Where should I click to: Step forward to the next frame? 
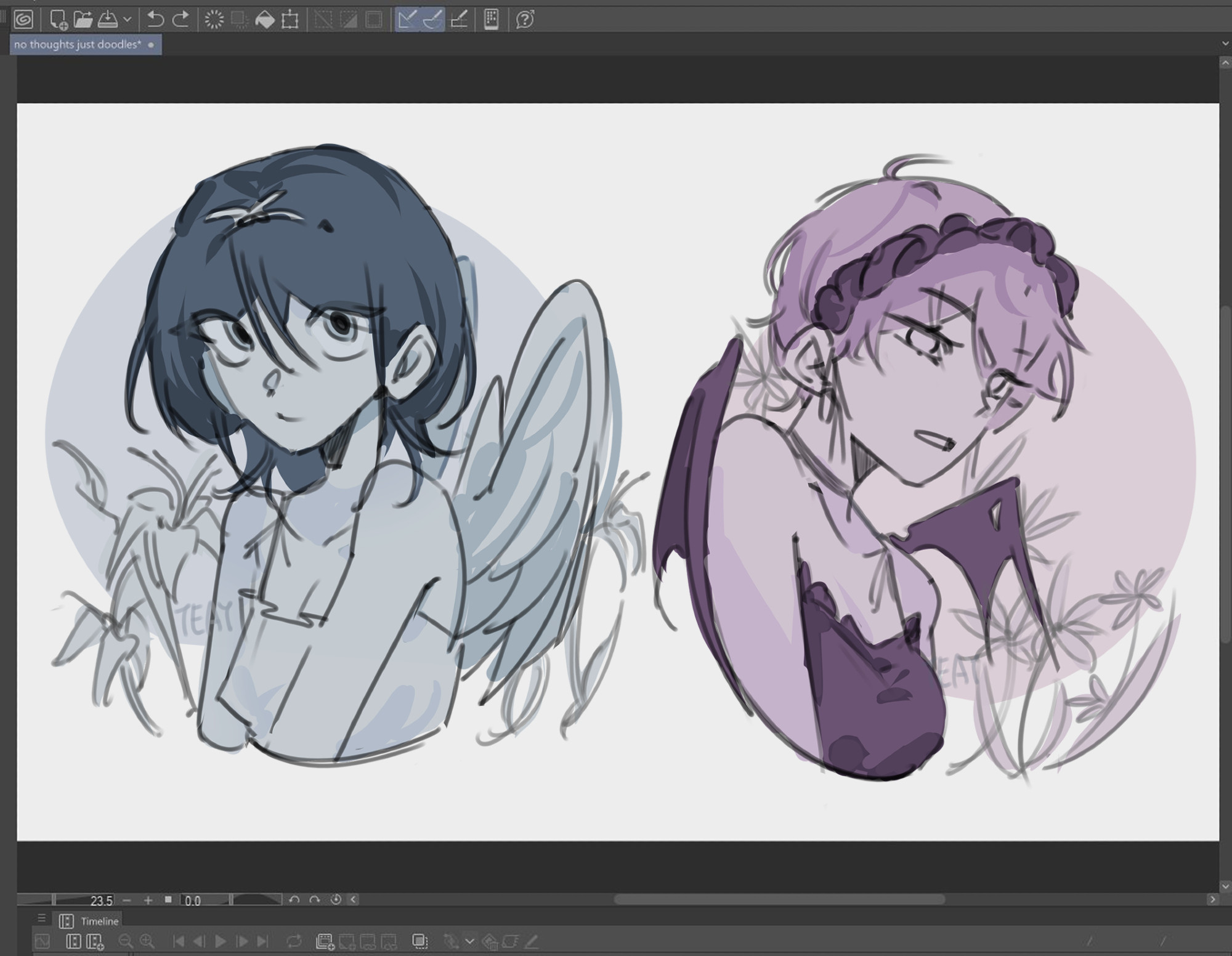pyautogui.click(x=242, y=941)
